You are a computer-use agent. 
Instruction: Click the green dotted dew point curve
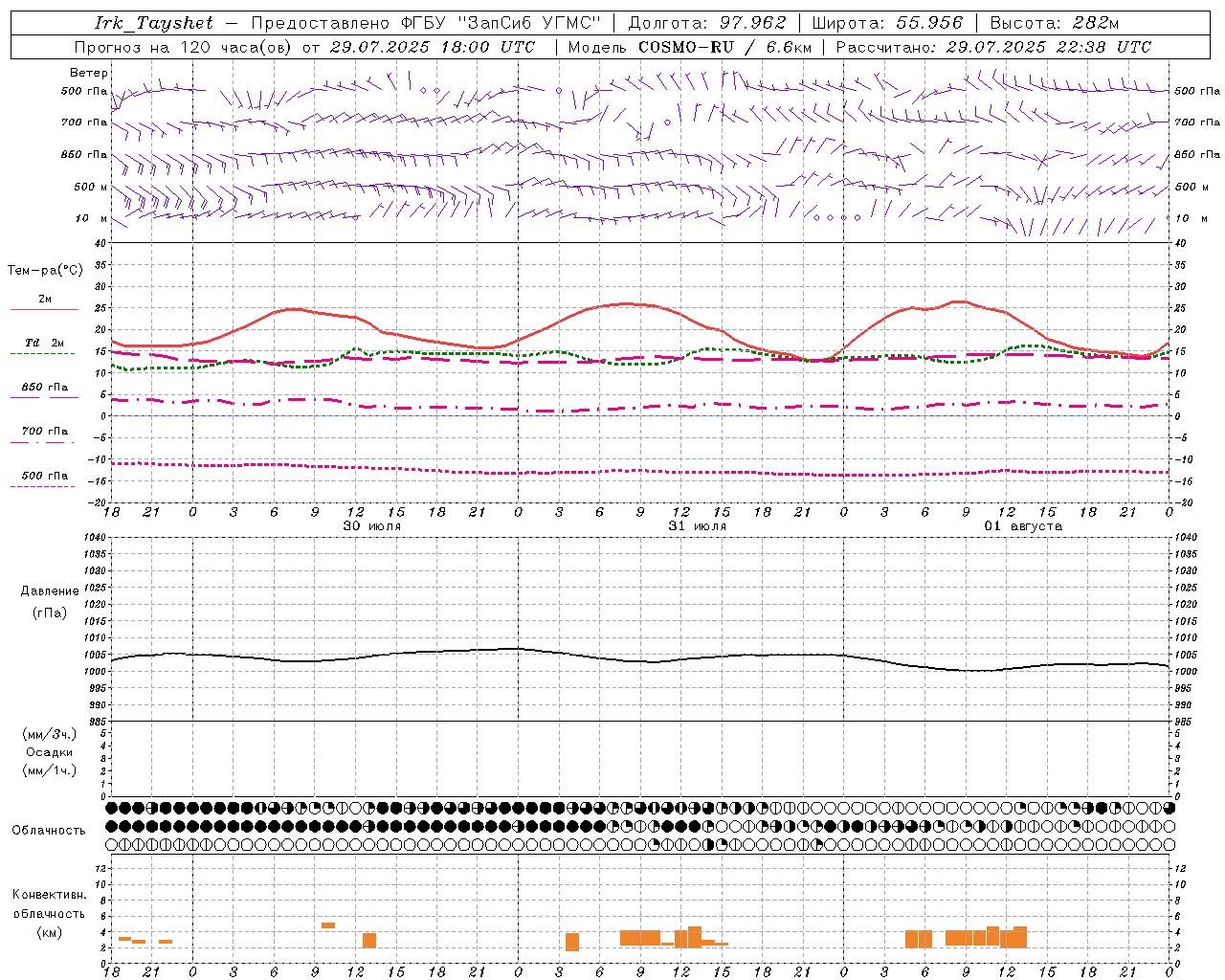tap(639, 363)
